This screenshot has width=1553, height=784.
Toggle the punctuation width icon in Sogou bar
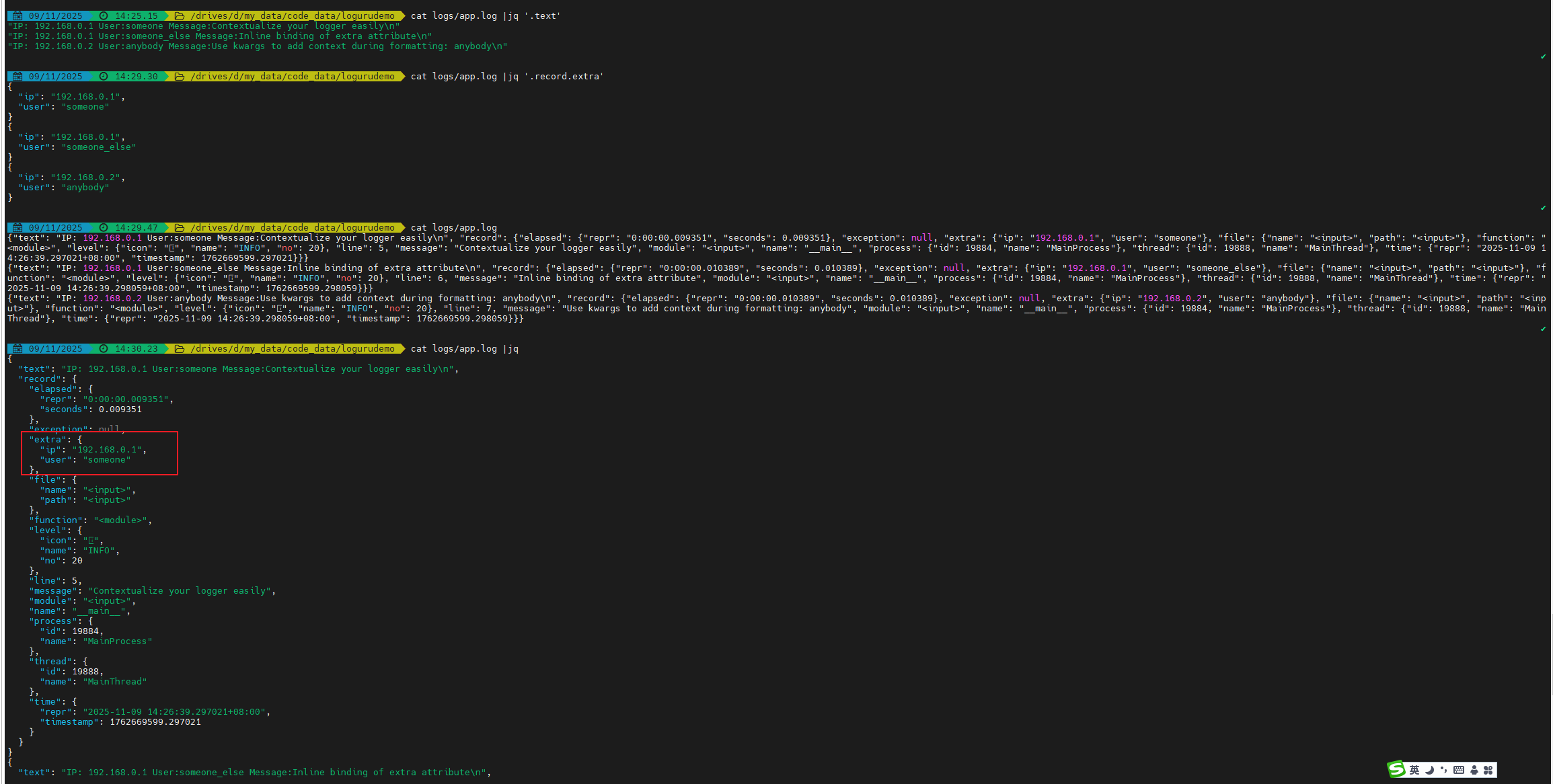pos(1443,770)
